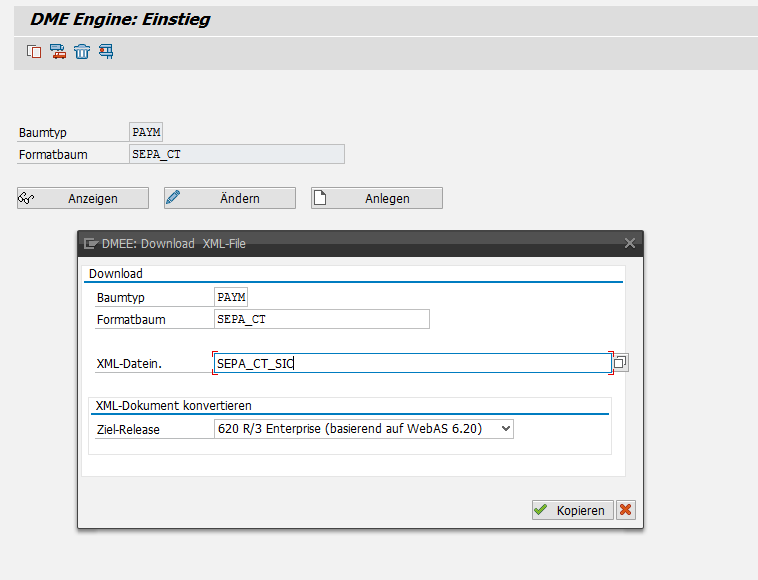
Task: Click the Baumtyp field in the dialog
Action: pyautogui.click(x=231, y=297)
